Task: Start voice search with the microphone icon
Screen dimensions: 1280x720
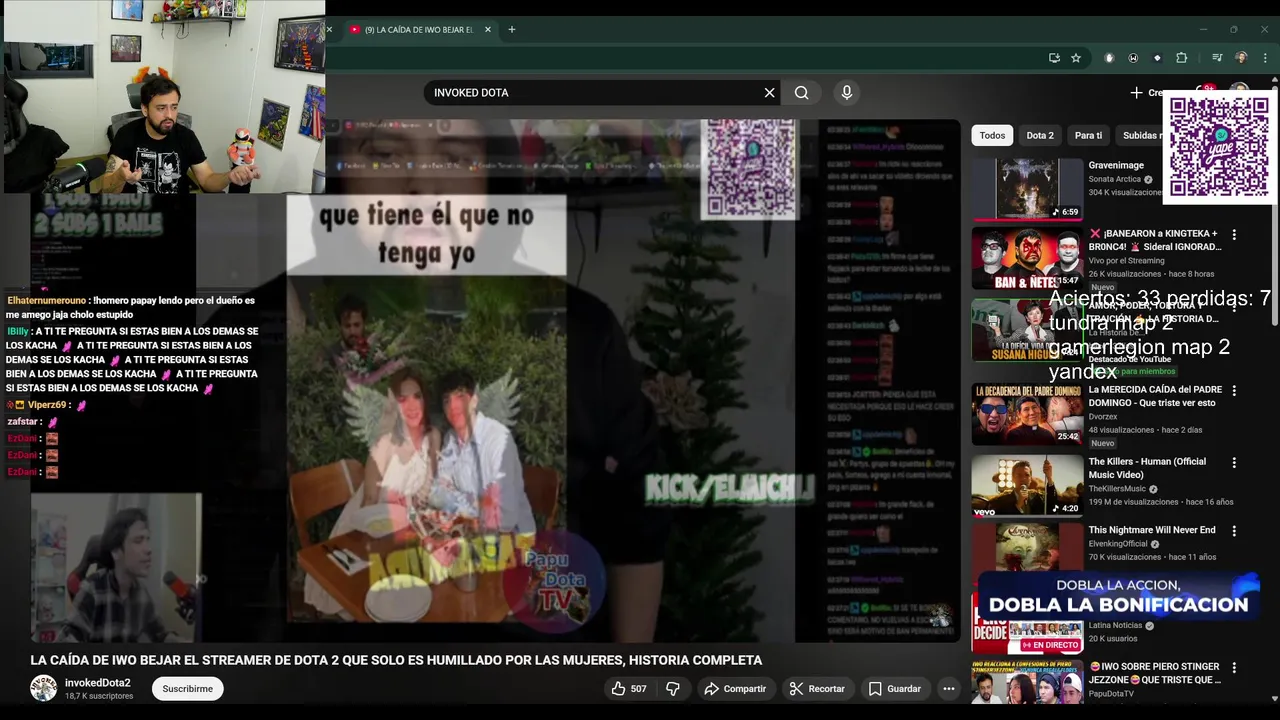Action: tap(846, 92)
